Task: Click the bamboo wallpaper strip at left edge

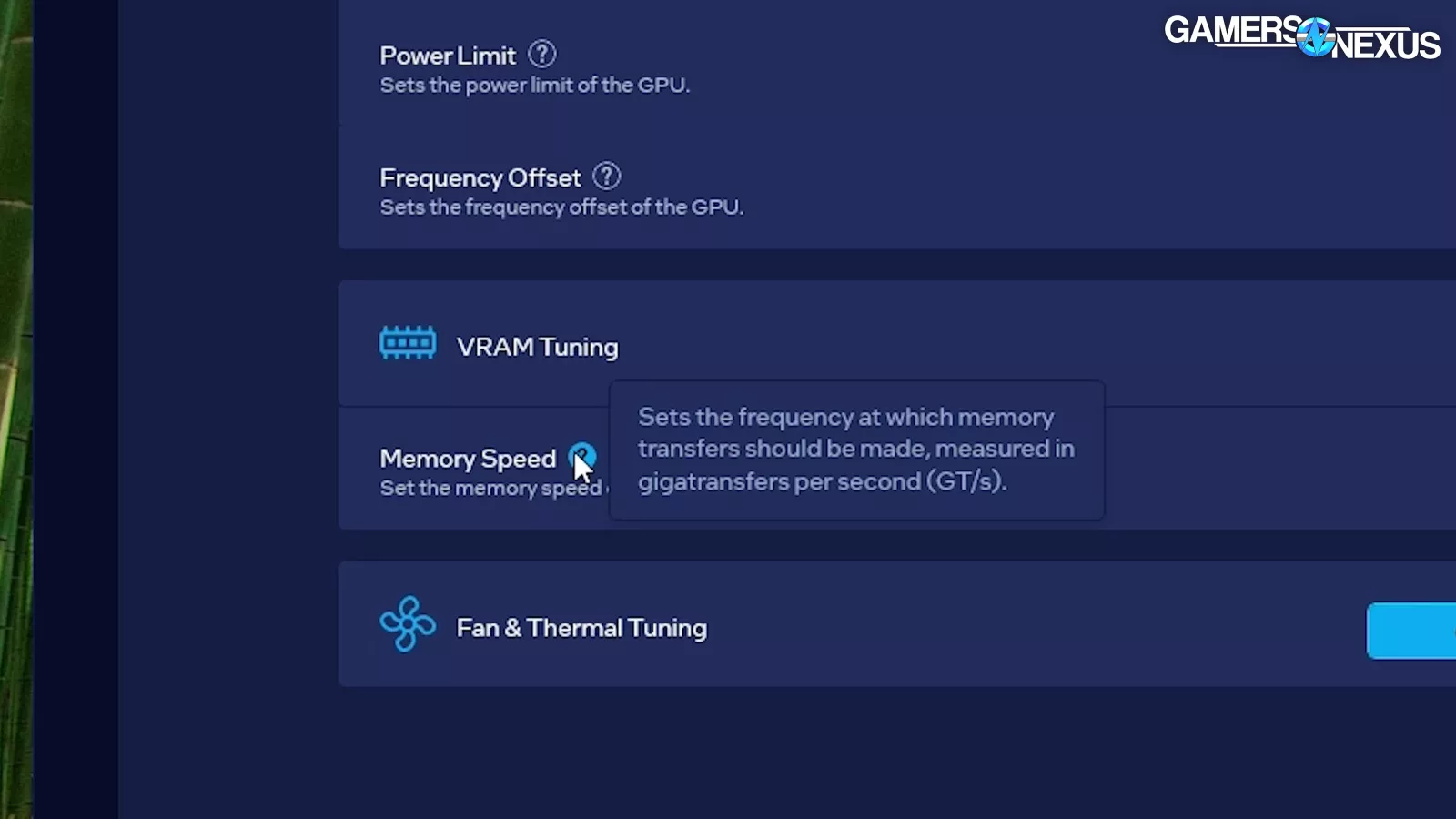Action: 15,409
